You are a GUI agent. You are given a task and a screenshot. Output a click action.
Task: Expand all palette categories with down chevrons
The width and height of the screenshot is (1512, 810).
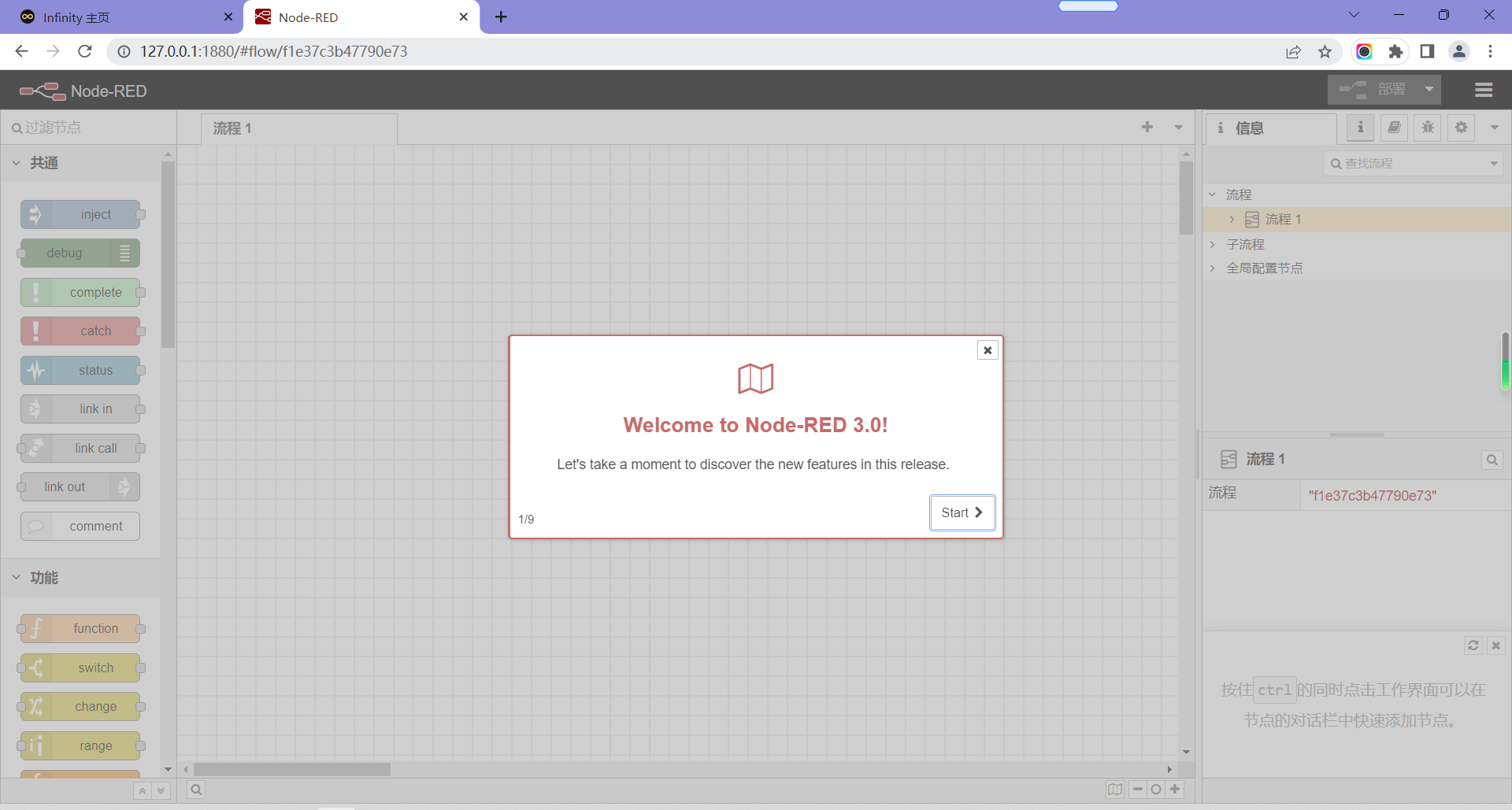click(161, 790)
